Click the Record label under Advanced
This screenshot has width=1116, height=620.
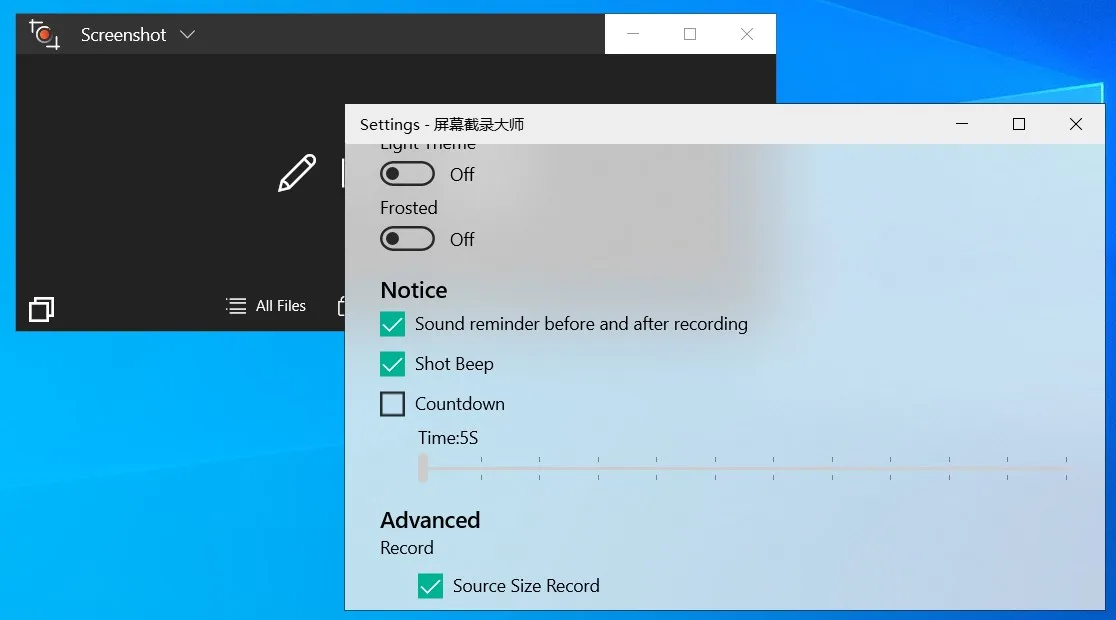point(406,548)
